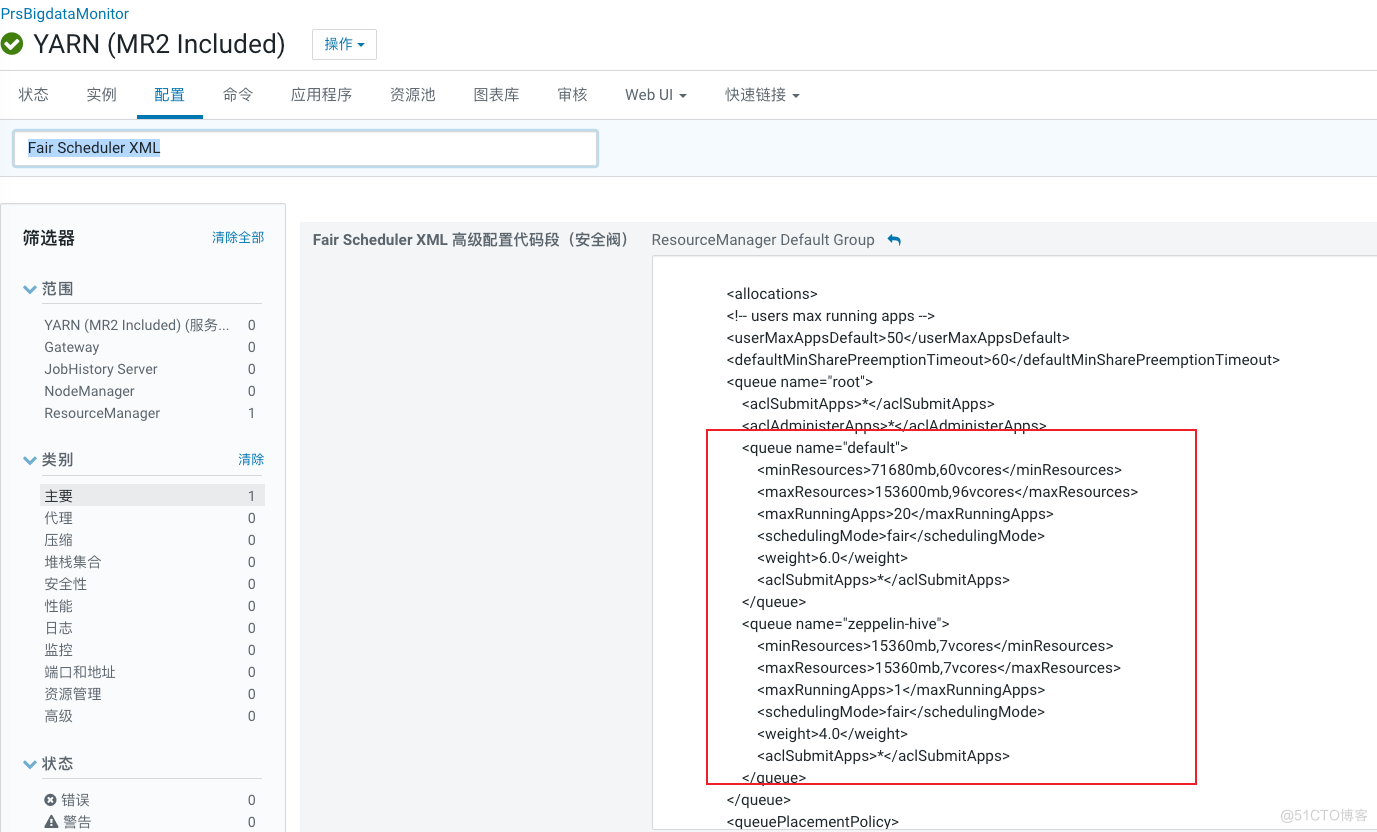Open the 资源池 tab
This screenshot has height=832, width=1377.
pos(412,94)
